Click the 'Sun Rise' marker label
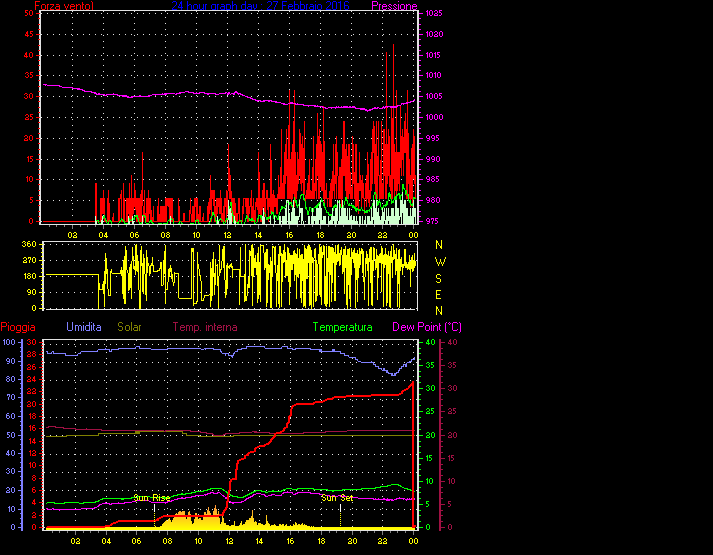The image size is (713, 555). pos(152,498)
